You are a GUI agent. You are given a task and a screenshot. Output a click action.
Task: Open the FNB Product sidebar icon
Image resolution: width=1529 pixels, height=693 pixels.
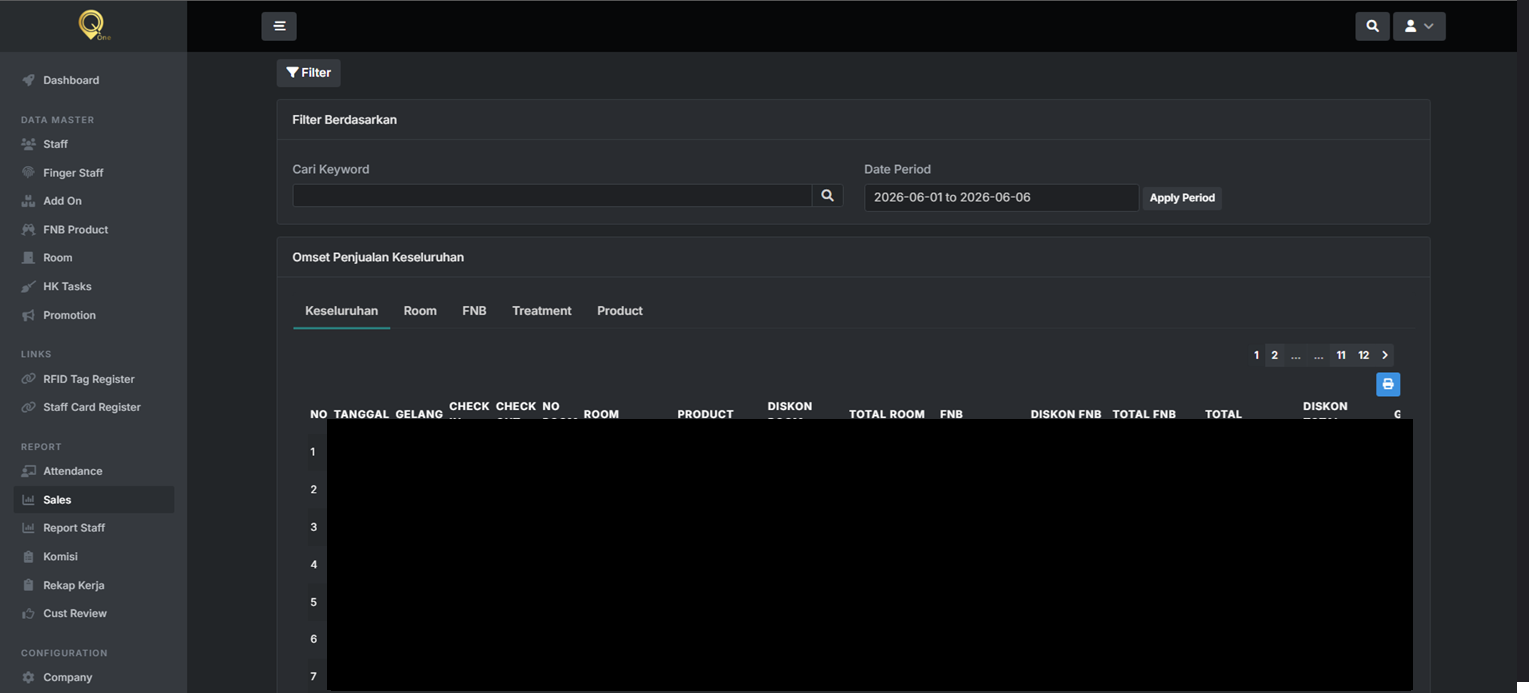pyautogui.click(x=28, y=230)
